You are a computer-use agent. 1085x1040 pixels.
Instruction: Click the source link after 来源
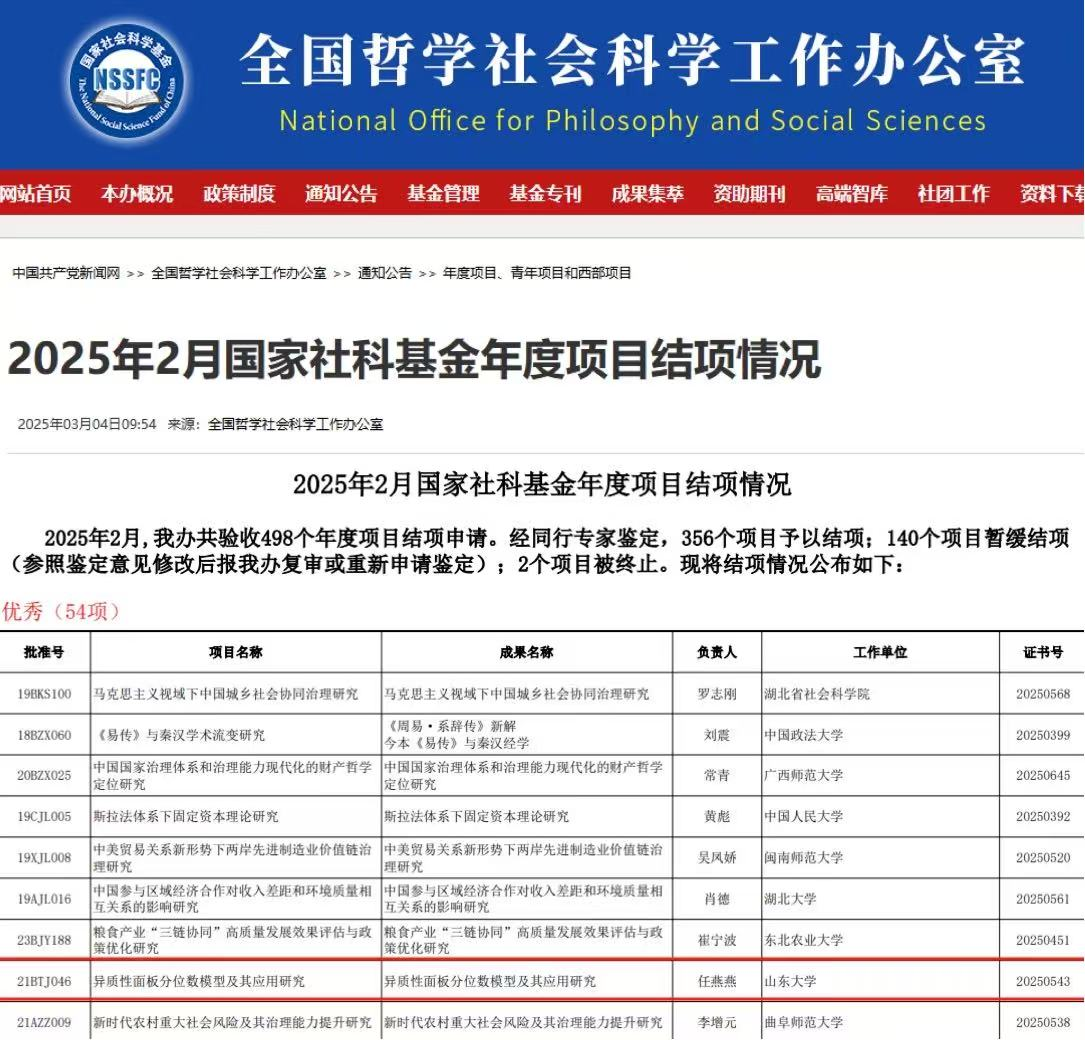295,424
